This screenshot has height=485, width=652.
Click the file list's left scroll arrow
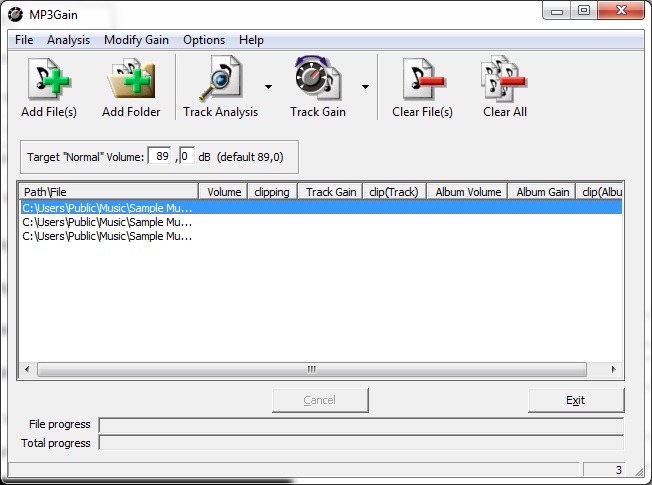27,369
